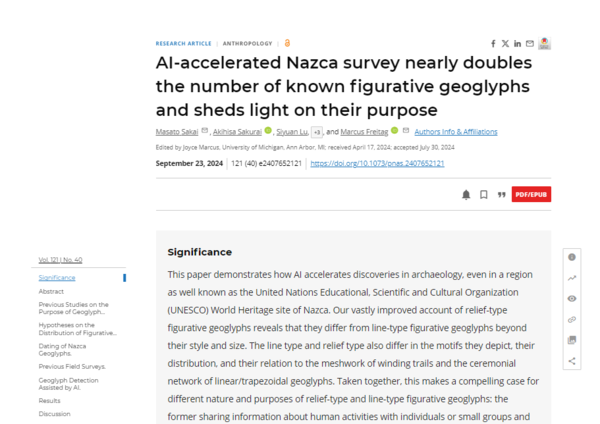Screen dimensions: 600x424
Task: Open Vol. 121 No. 40 issue link
Action: tap(60, 260)
